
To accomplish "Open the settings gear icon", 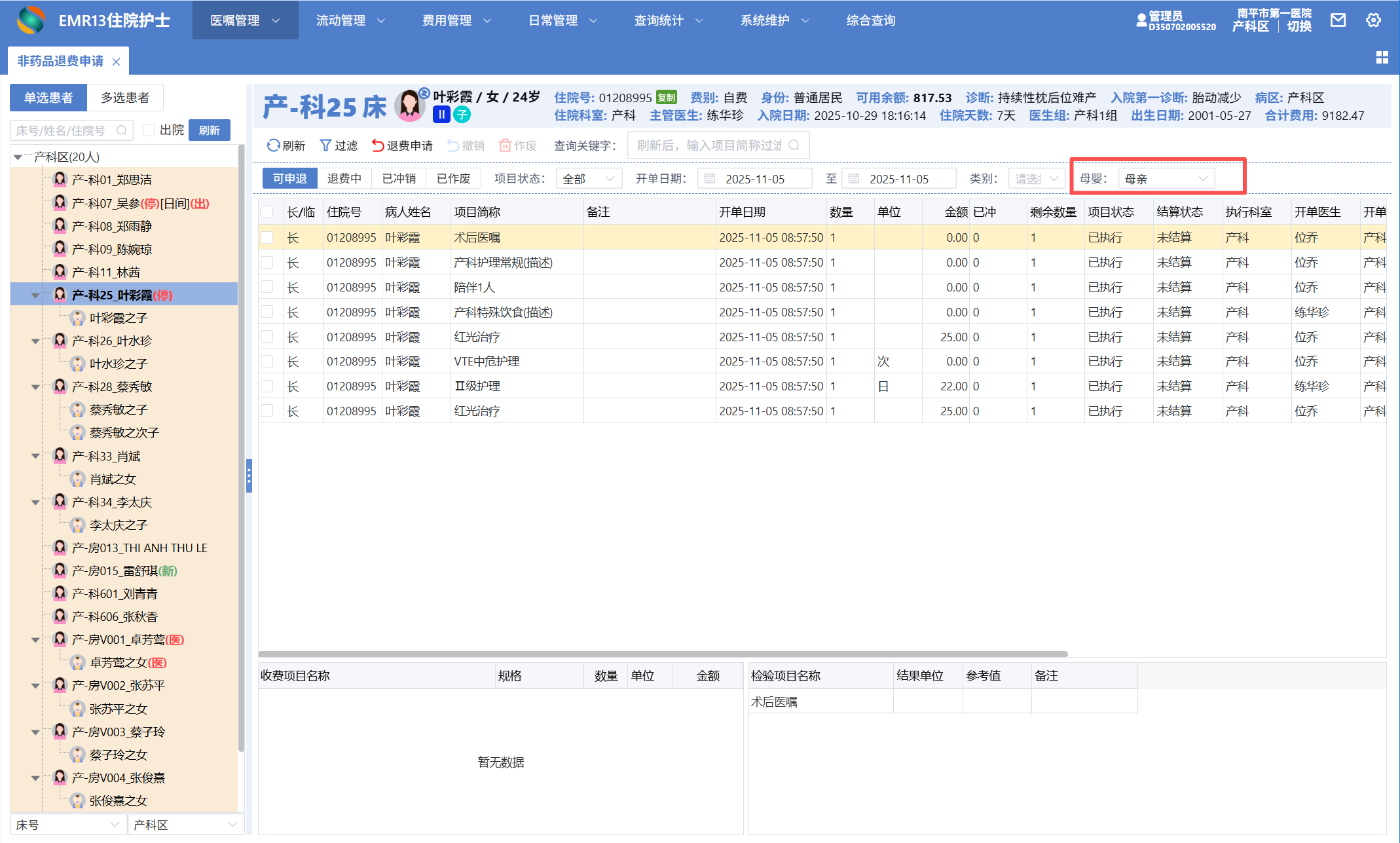I will [1373, 20].
